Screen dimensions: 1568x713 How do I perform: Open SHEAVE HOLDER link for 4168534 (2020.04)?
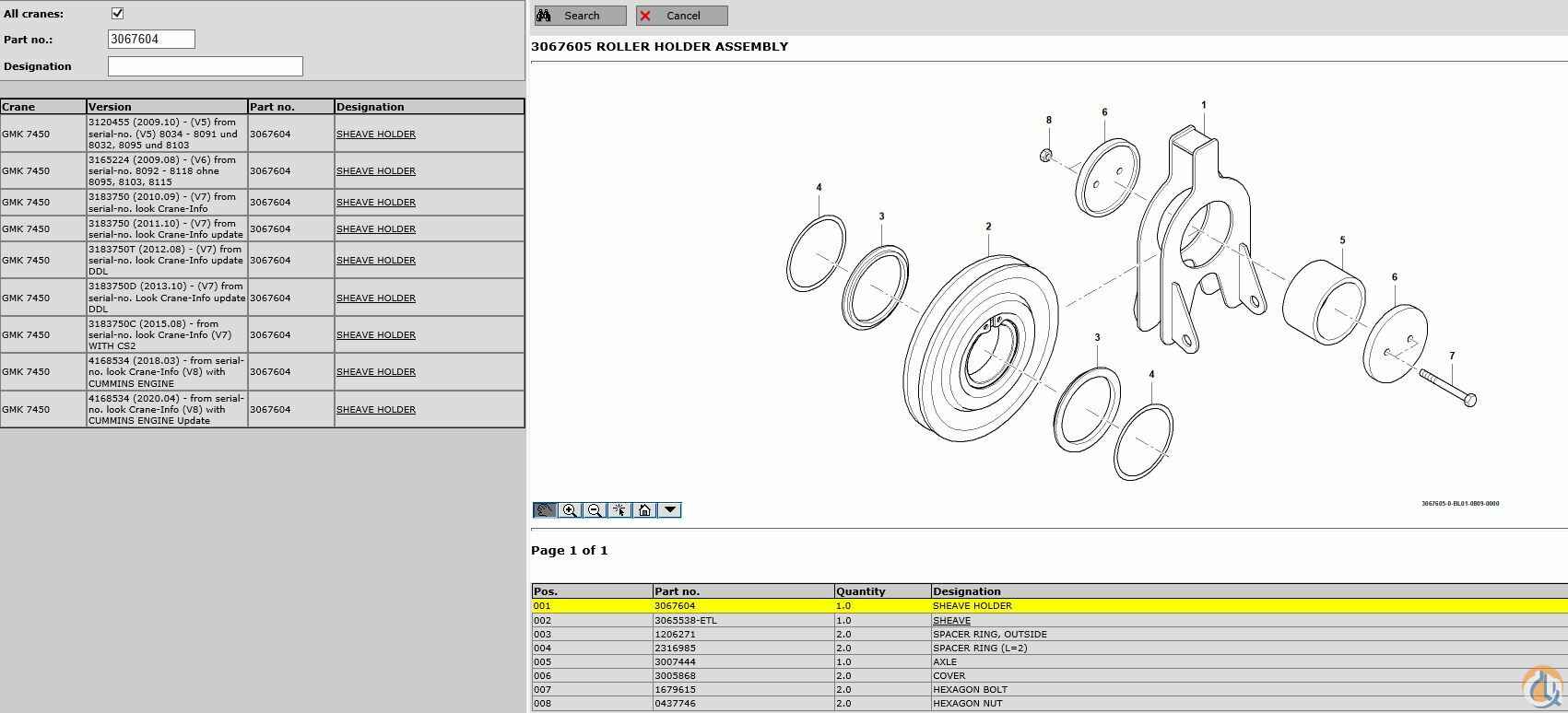click(x=375, y=410)
